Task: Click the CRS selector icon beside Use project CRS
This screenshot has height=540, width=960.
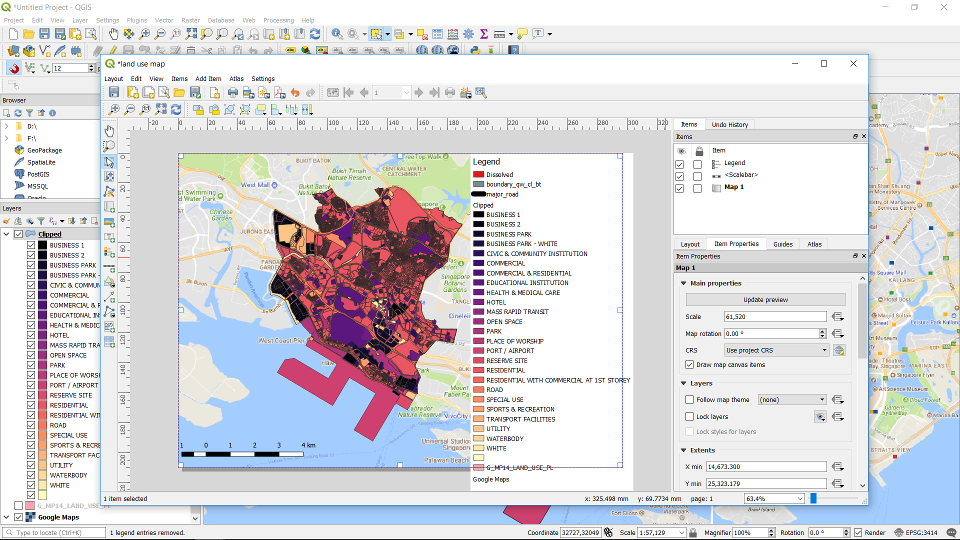Action: (839, 350)
